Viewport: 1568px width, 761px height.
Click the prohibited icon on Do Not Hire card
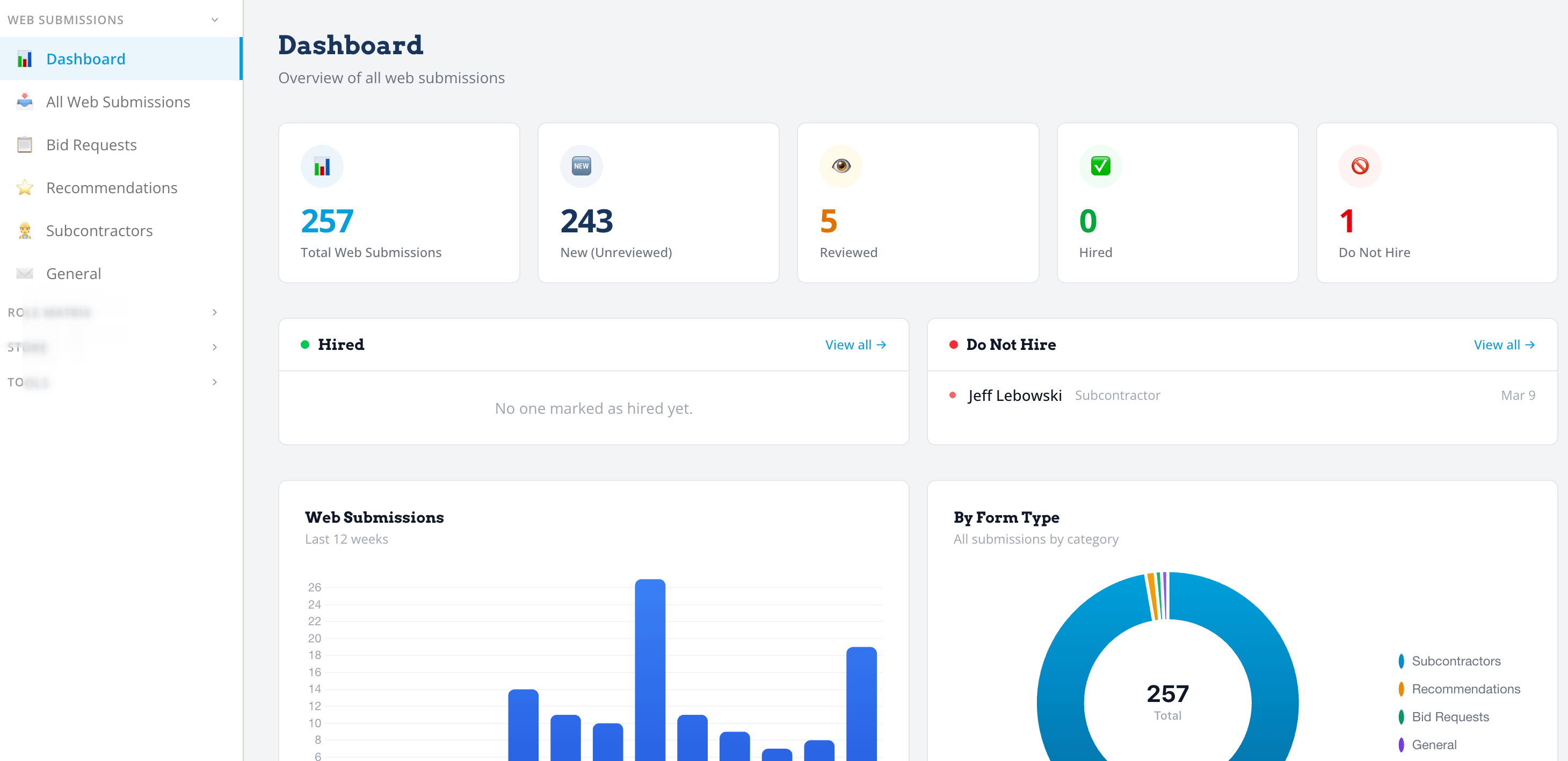tap(1359, 166)
